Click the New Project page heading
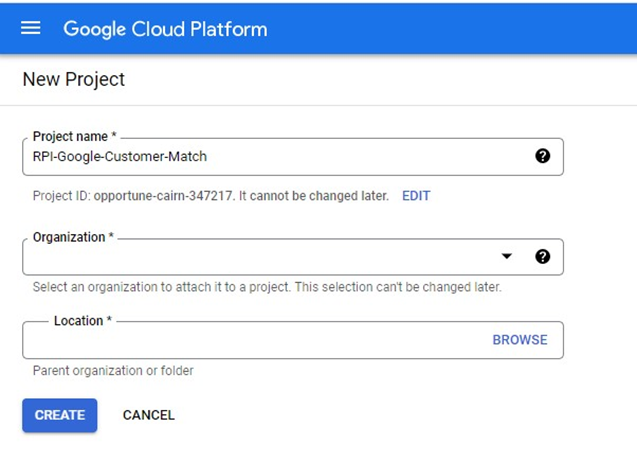 click(74, 80)
